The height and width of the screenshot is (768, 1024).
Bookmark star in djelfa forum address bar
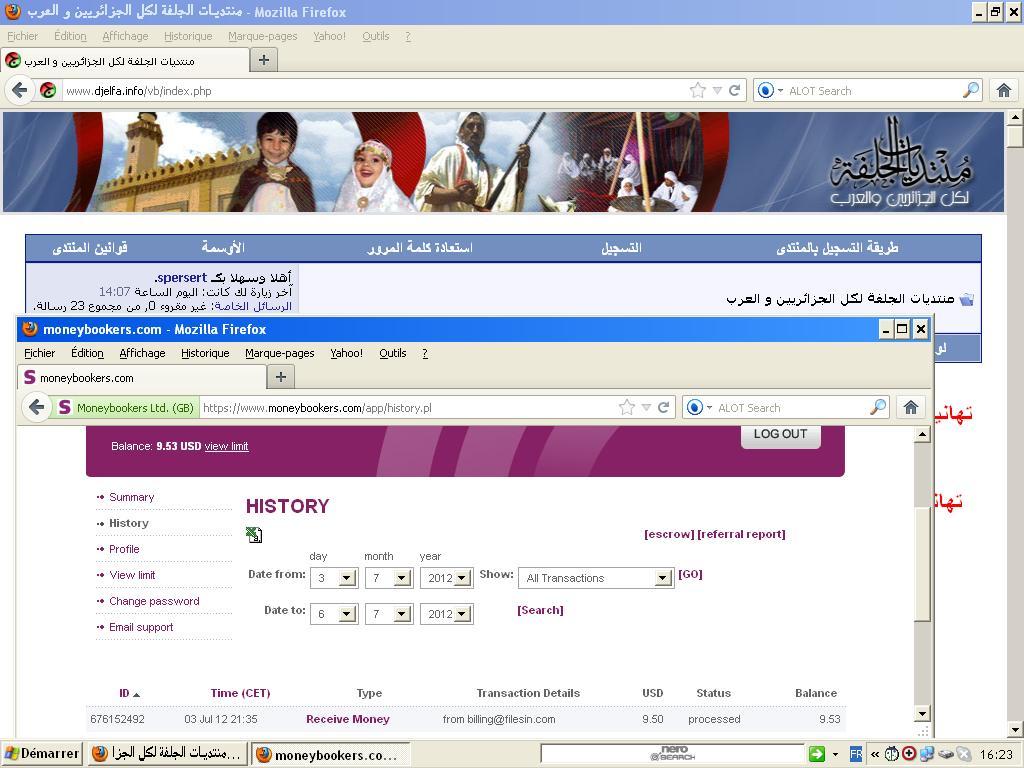pyautogui.click(x=697, y=90)
